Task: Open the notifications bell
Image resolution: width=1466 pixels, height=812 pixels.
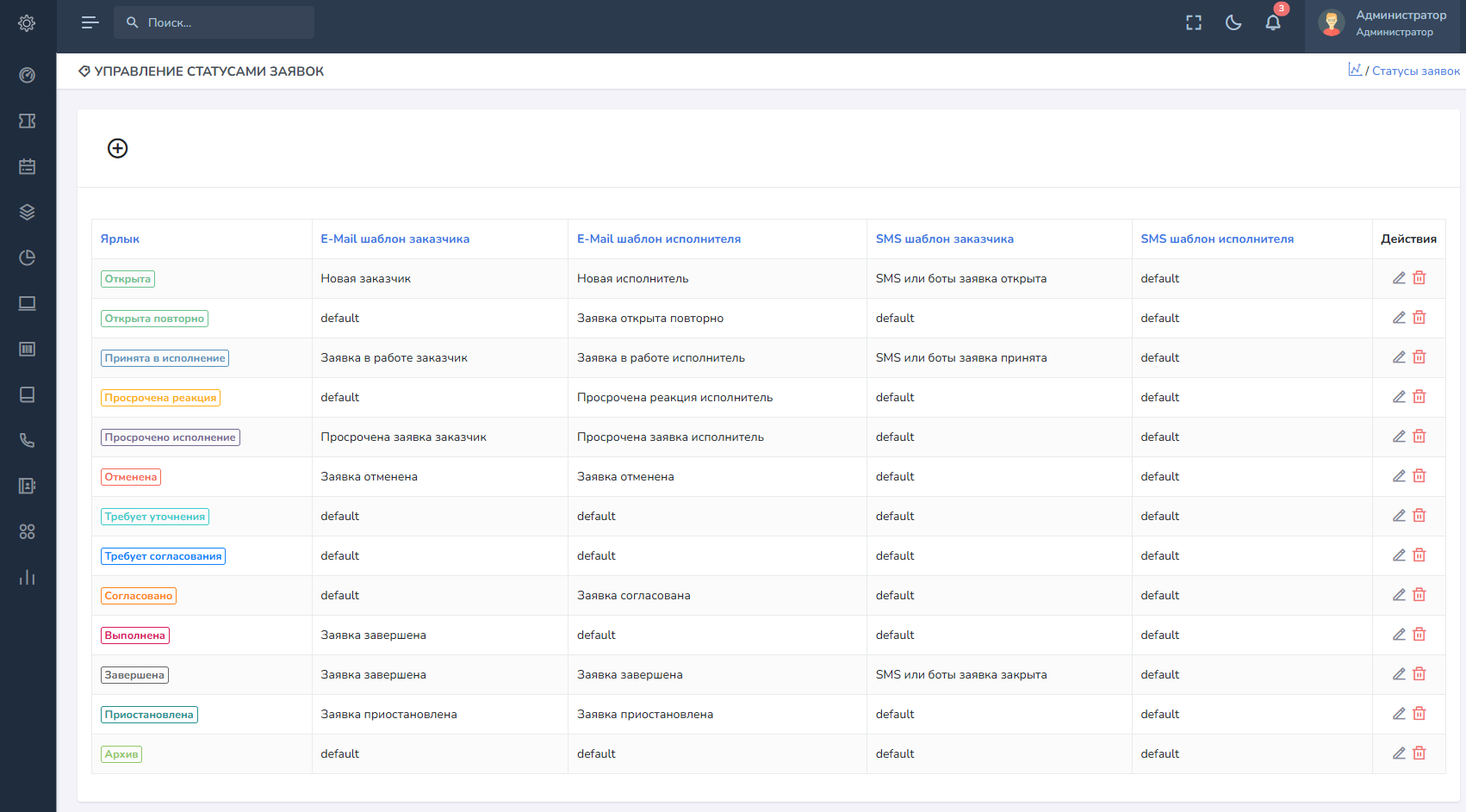Action: pyautogui.click(x=1273, y=23)
